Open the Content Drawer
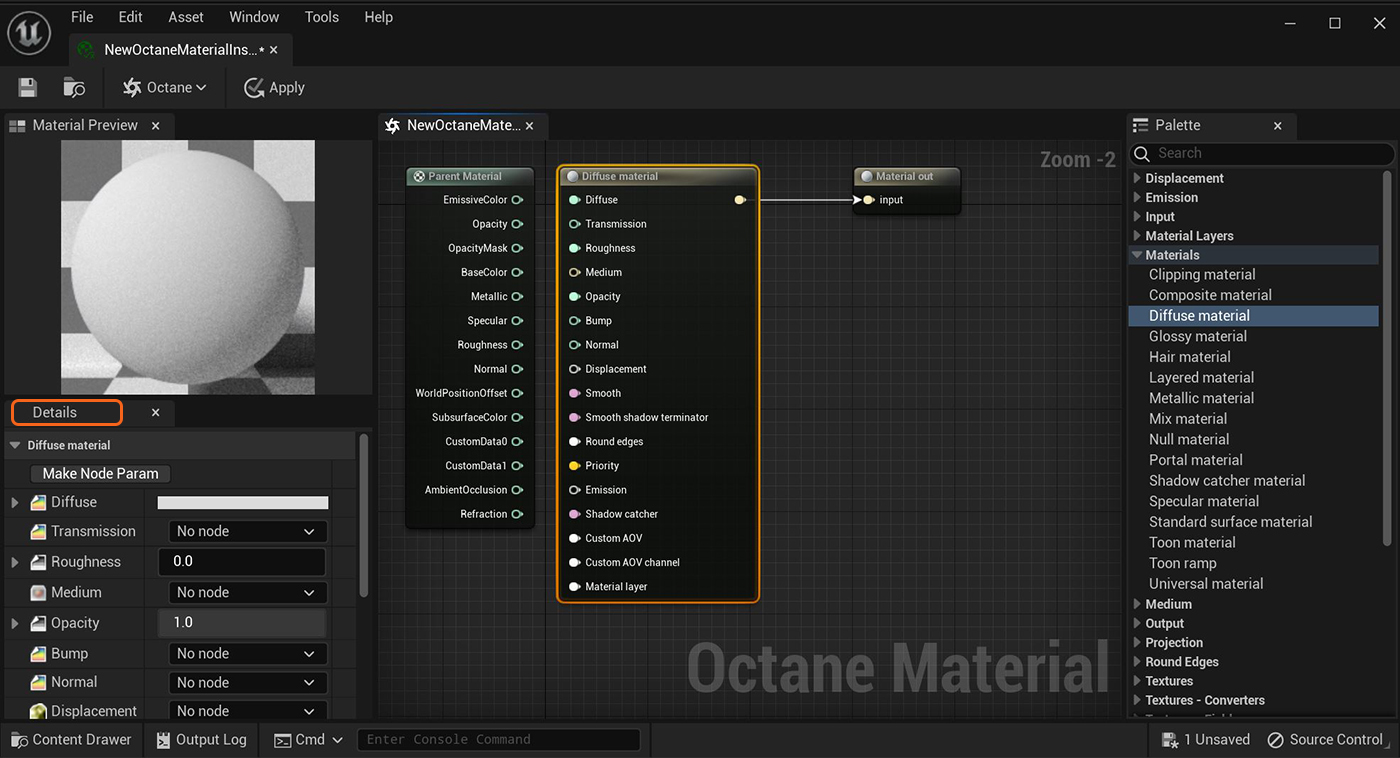The height and width of the screenshot is (758, 1400). pos(70,740)
